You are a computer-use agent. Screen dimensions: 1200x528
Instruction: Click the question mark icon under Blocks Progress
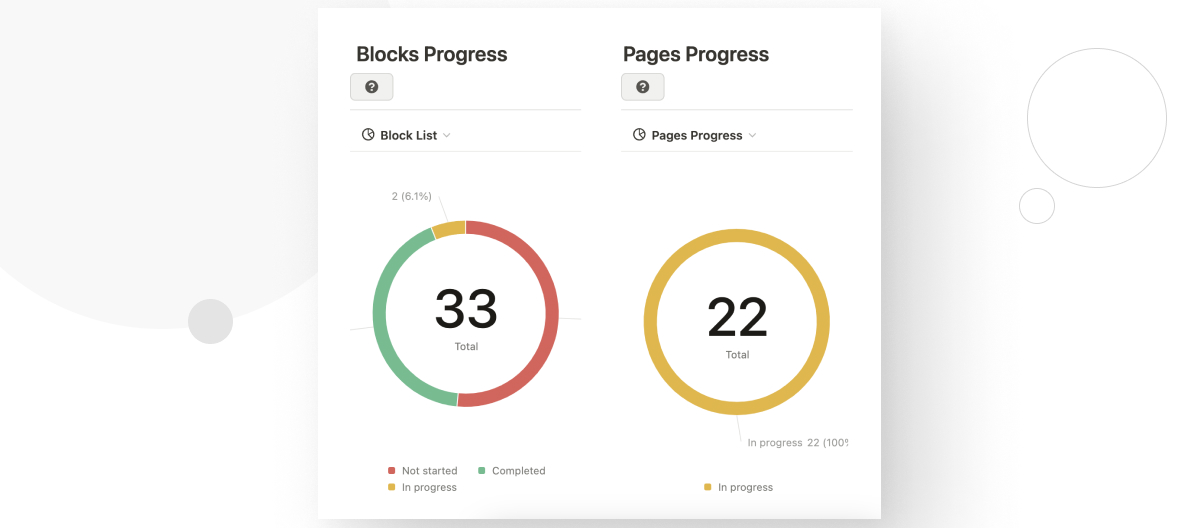(x=372, y=87)
